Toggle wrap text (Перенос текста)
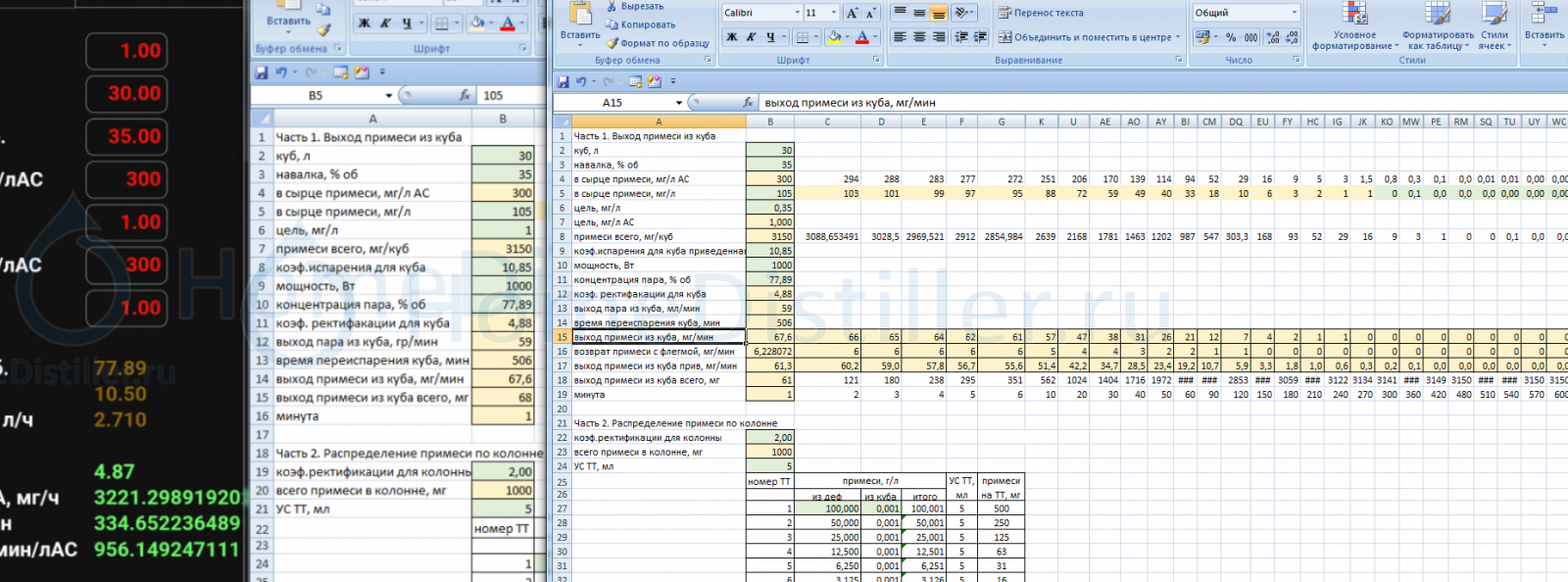 point(1041,13)
